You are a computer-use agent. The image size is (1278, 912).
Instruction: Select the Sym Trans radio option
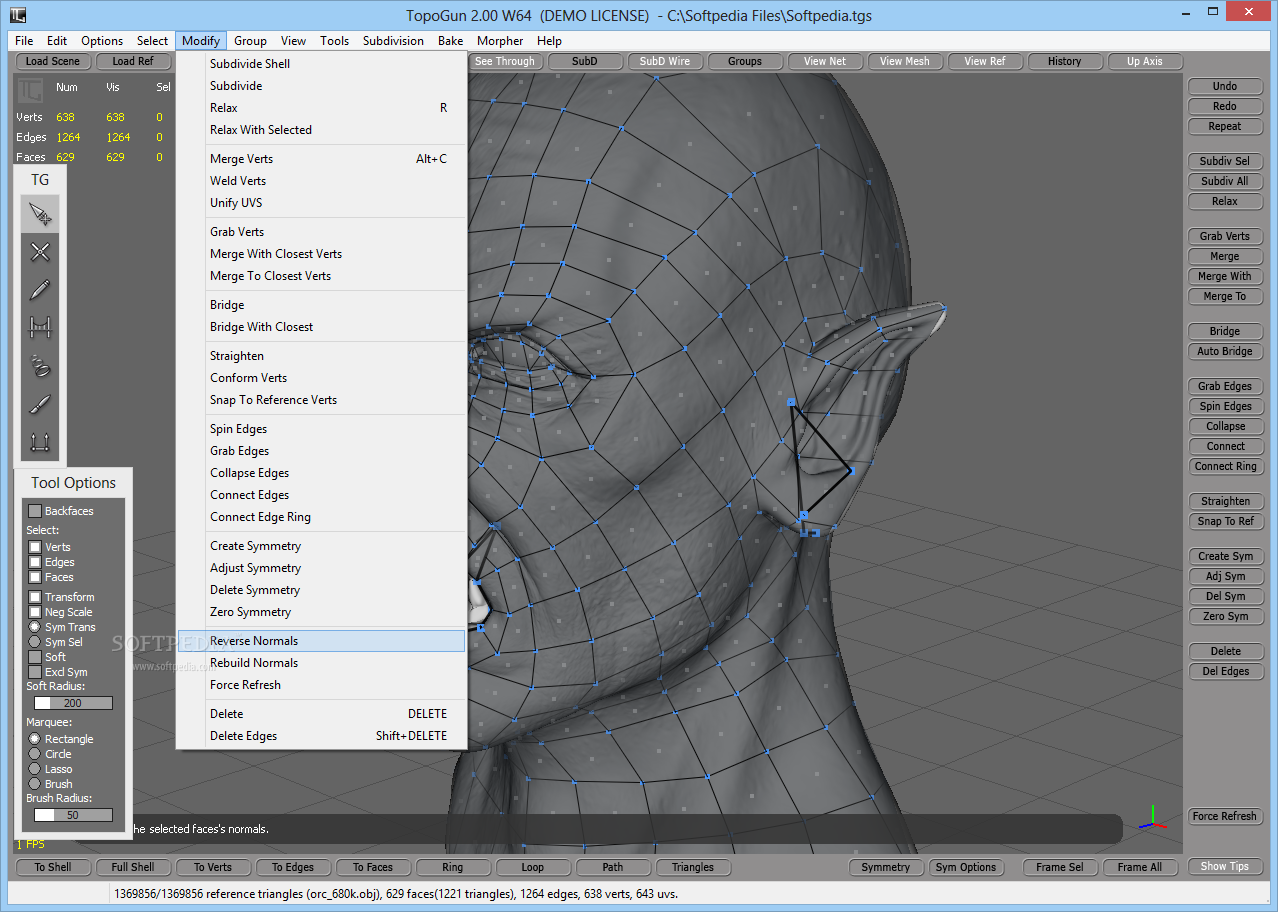pos(35,627)
